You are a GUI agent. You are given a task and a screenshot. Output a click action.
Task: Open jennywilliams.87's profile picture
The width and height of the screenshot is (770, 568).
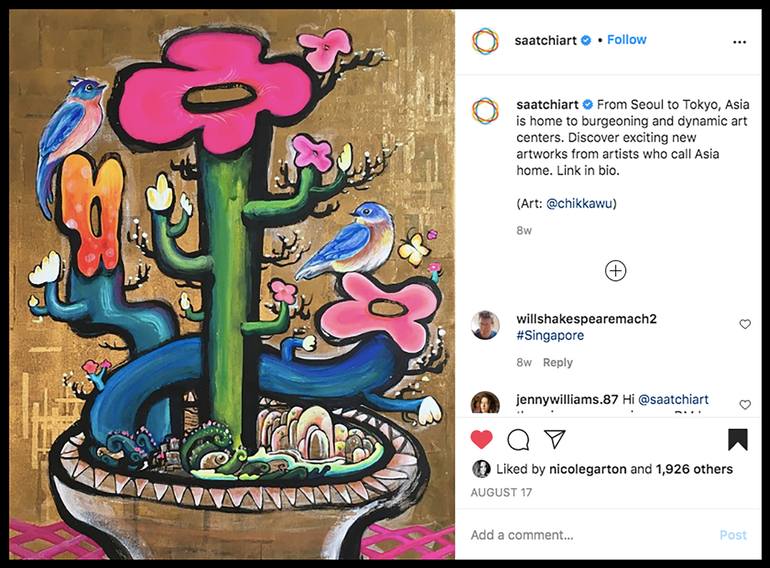pos(485,404)
